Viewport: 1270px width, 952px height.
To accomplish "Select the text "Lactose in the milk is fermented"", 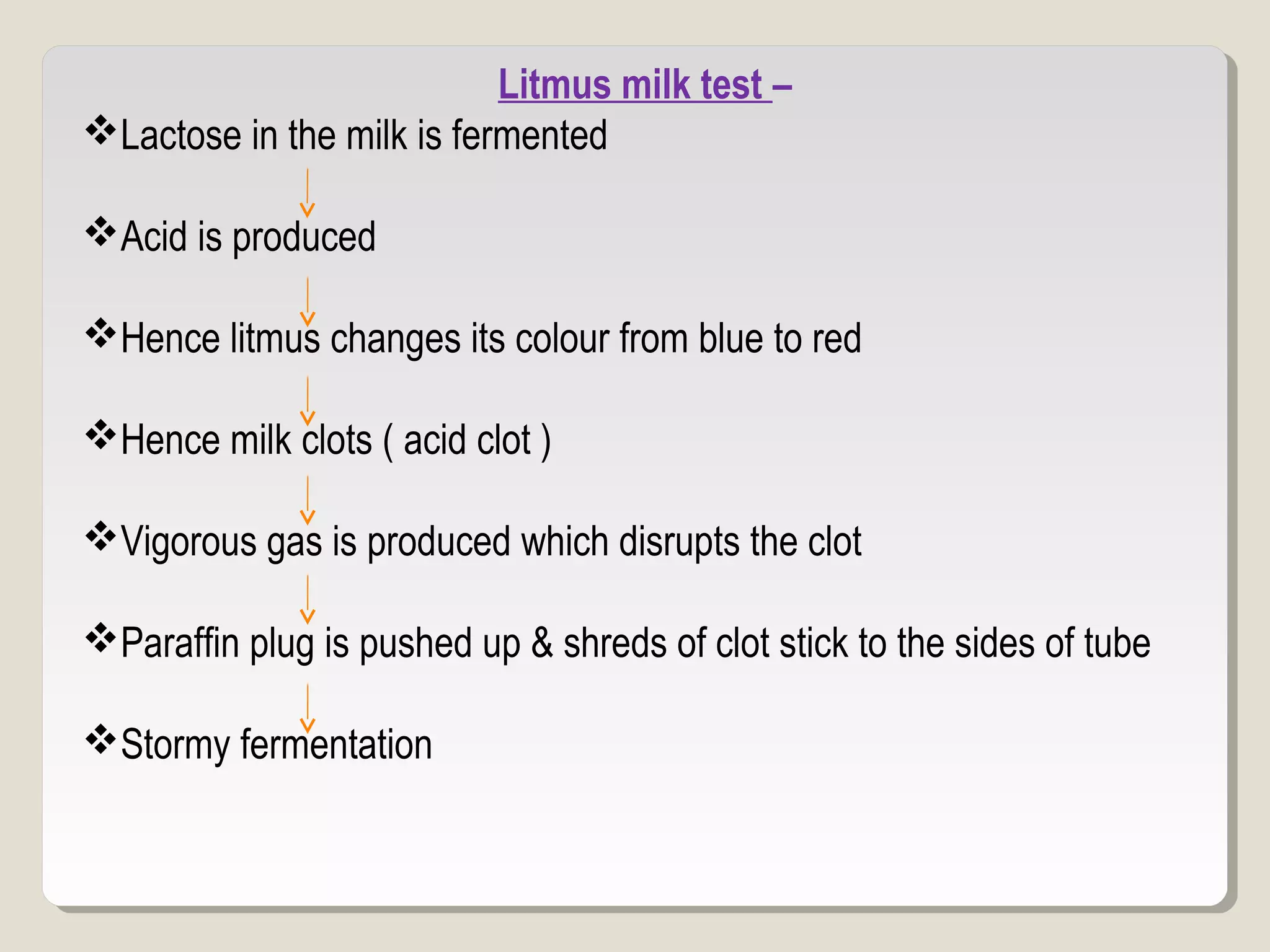I will point(364,135).
